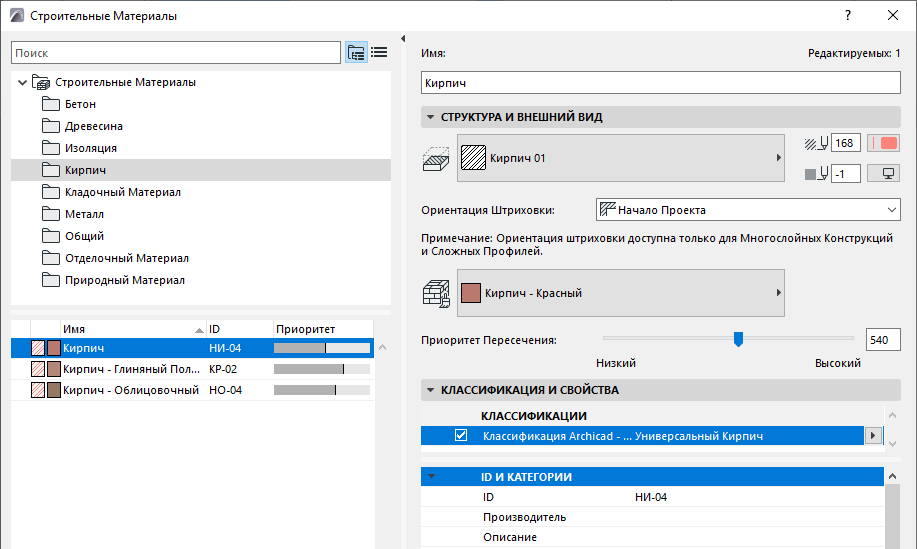
Task: Collapse the Строительные Материалы tree root
Action: point(22,82)
